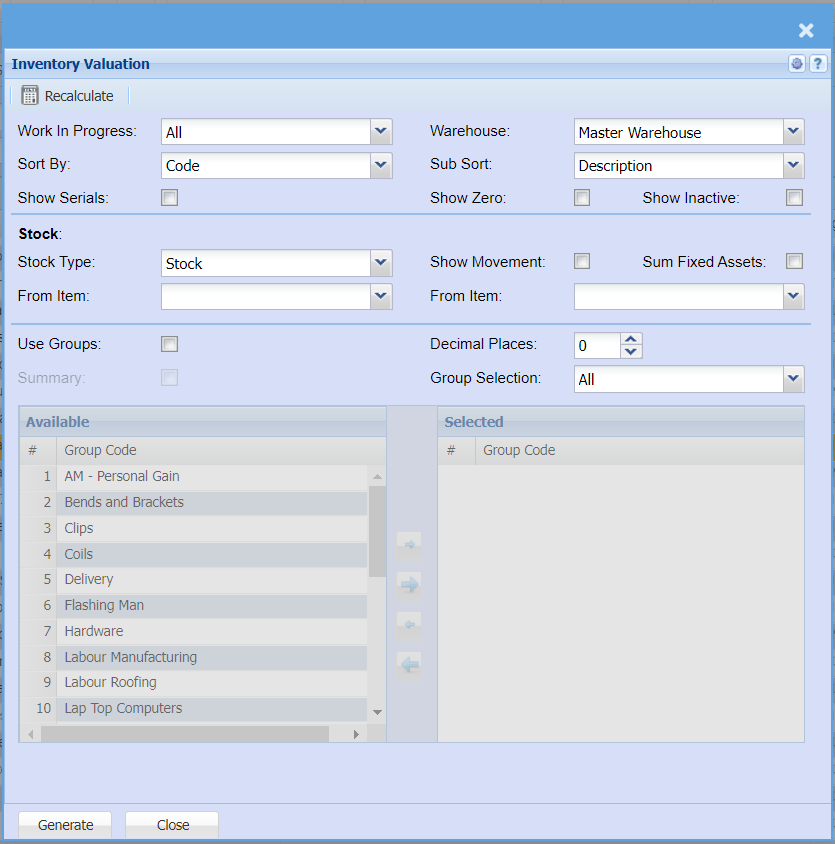Image resolution: width=835 pixels, height=844 pixels.
Task: Expand the Group Selection dropdown
Action: coord(793,379)
